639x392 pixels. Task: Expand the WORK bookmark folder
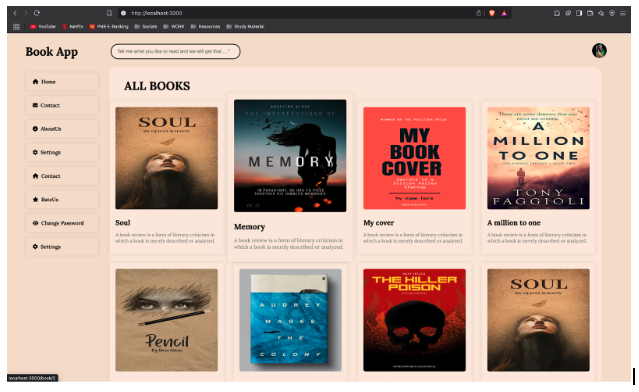coord(174,26)
